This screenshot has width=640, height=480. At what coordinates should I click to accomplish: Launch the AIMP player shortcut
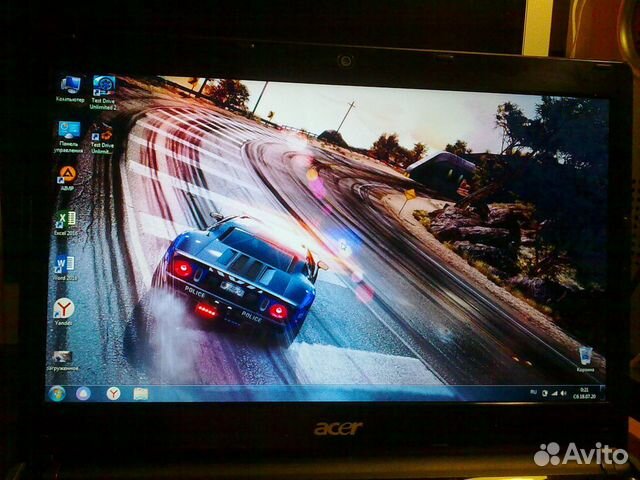[67, 178]
